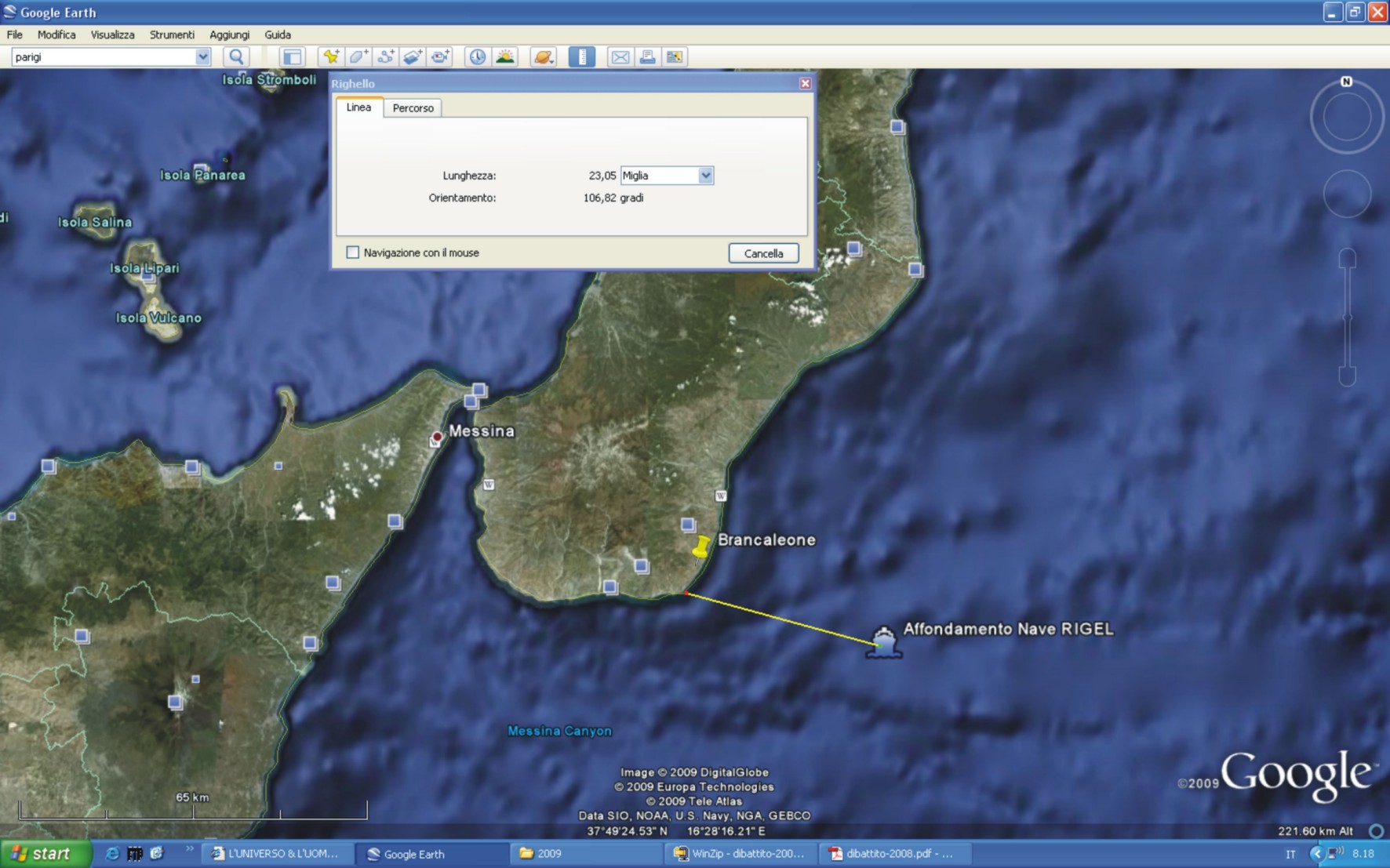Screen dimensions: 1390x868
Task: Click the view in Google Maps icon
Action: click(674, 56)
